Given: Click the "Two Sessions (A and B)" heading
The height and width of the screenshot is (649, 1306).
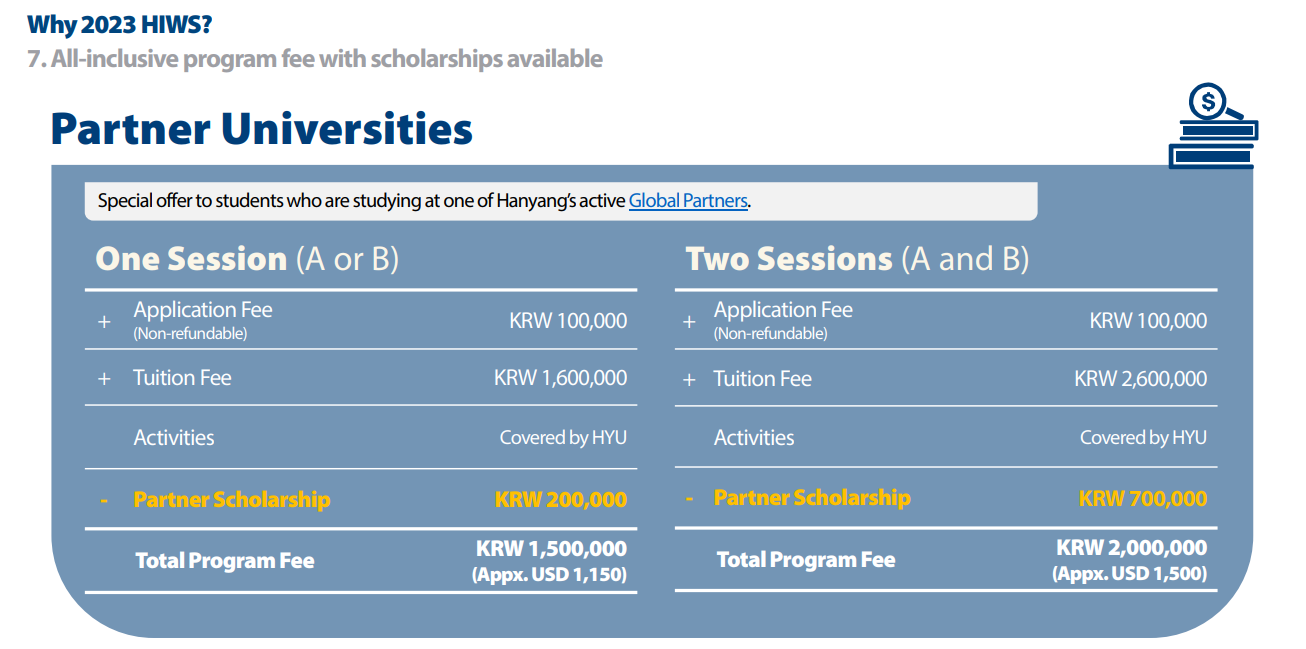Looking at the screenshot, I should (857, 259).
